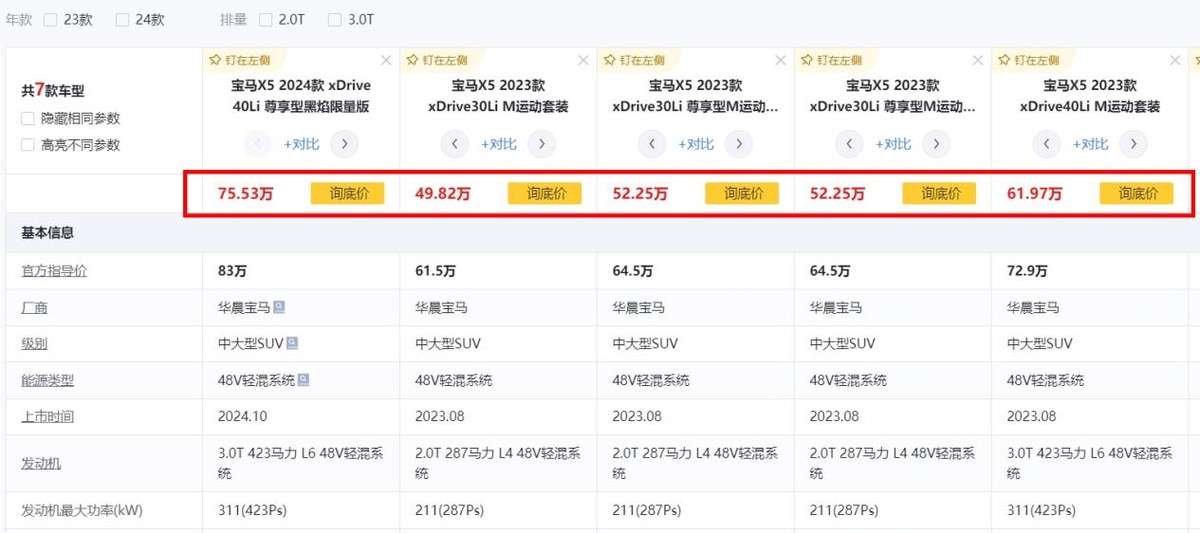The image size is (1200, 533).
Task: Open the 发动机 parameter link
Action: coord(41,463)
